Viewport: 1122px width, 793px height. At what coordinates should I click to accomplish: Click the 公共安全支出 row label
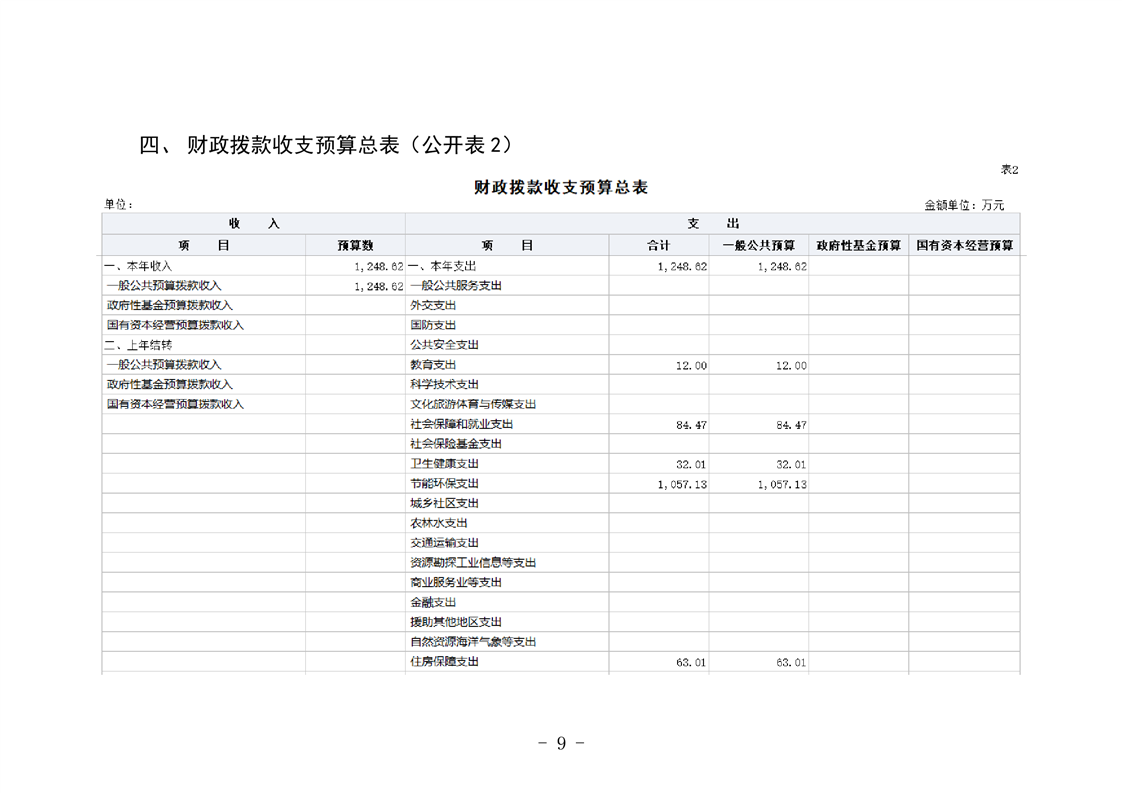click(444, 345)
